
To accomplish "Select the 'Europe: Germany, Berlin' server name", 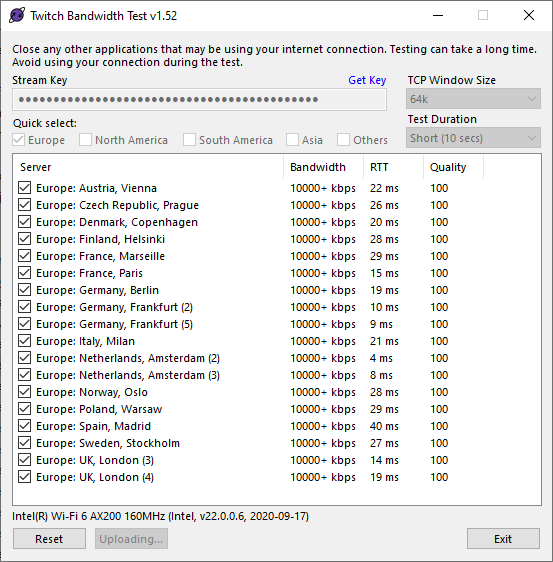I will tap(97, 290).
